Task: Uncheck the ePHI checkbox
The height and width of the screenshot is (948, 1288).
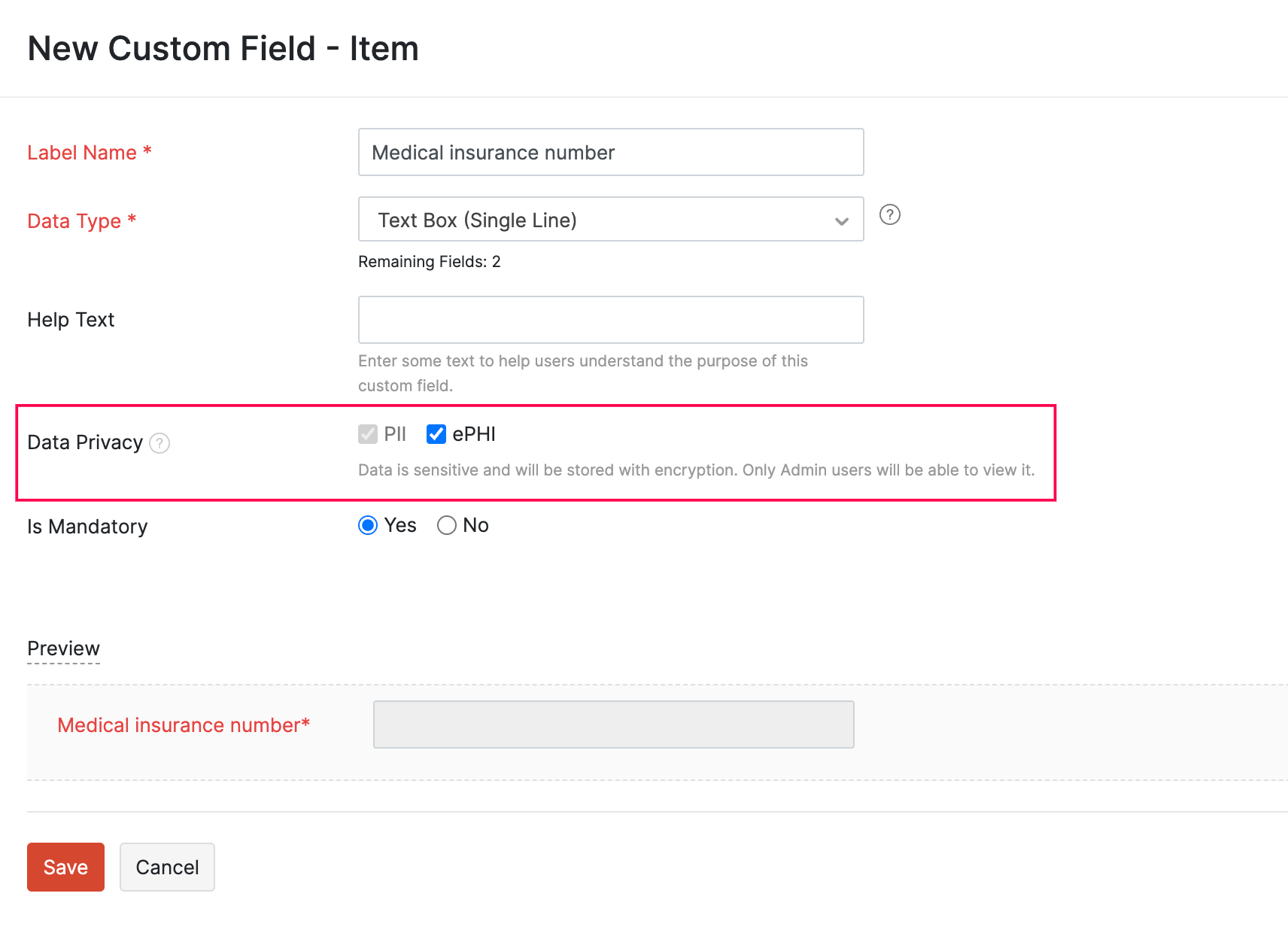Action: (436, 434)
